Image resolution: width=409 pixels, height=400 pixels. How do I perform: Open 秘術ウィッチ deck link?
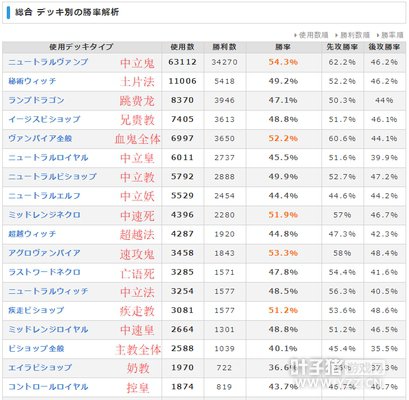32,81
